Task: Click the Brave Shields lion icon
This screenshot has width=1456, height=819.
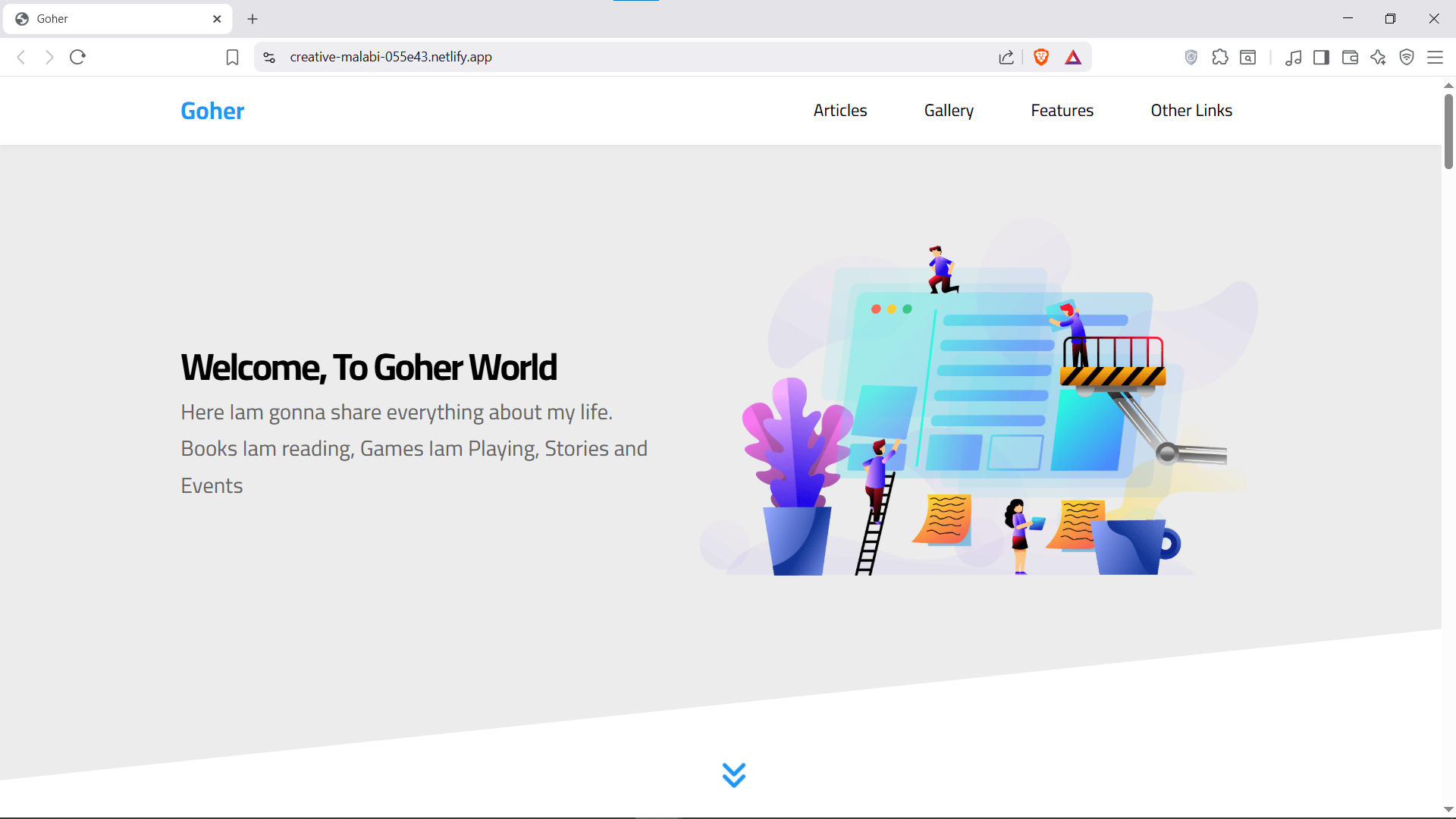Action: pos(1041,57)
